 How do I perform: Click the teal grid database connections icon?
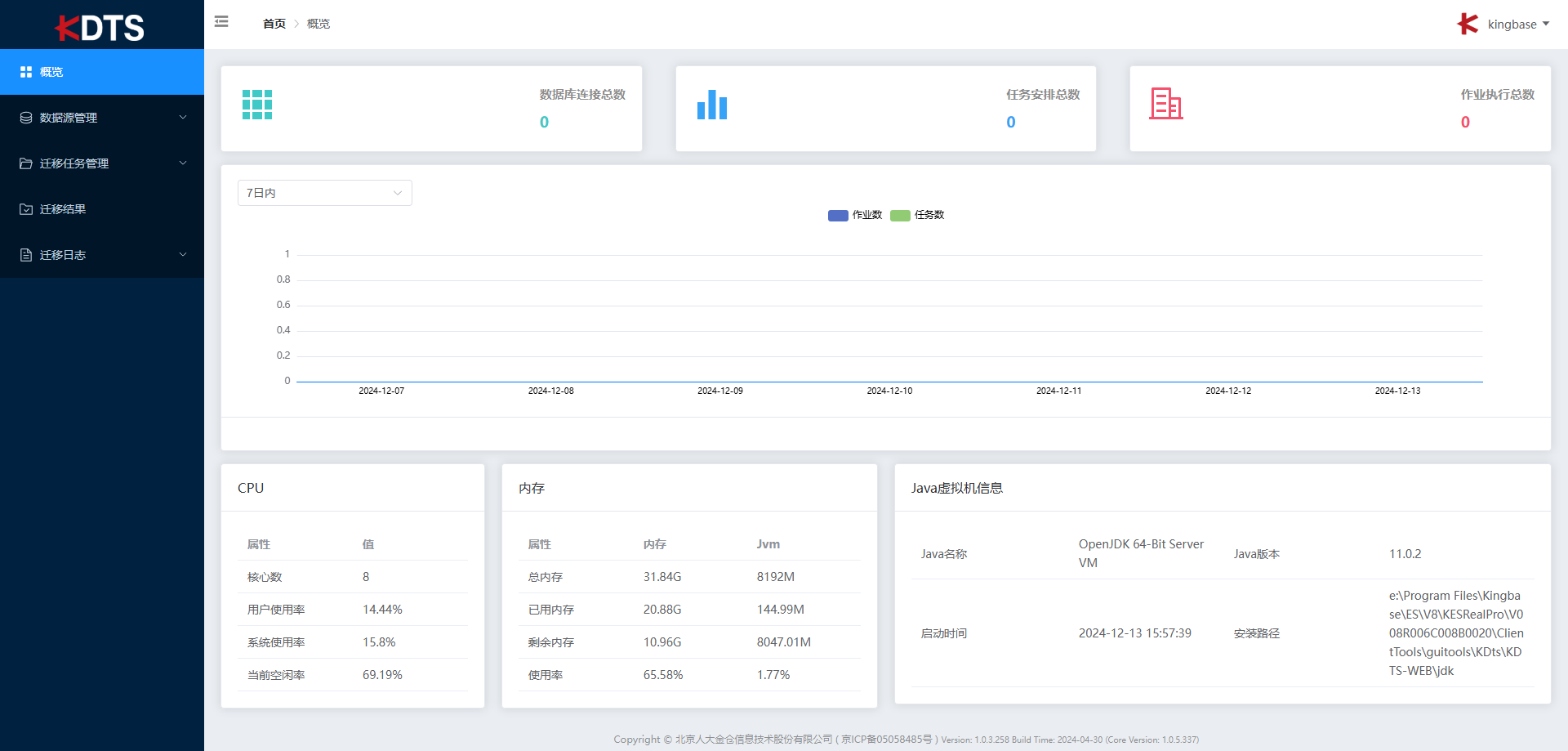click(257, 105)
